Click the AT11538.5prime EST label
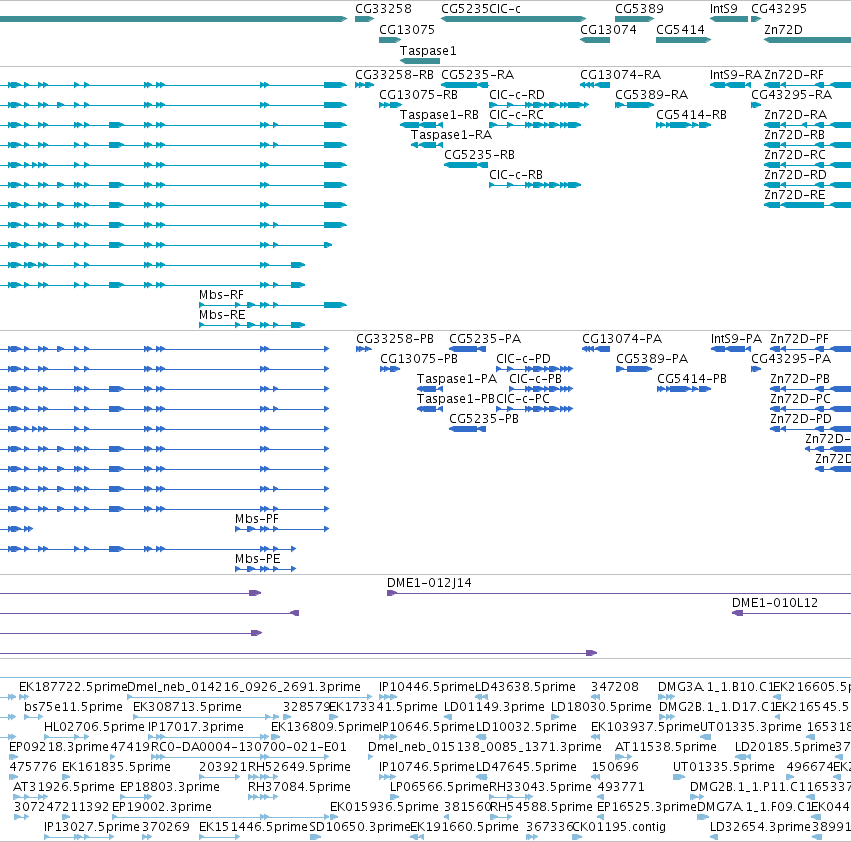Viewport: 851px width, 842px height. 665,747
